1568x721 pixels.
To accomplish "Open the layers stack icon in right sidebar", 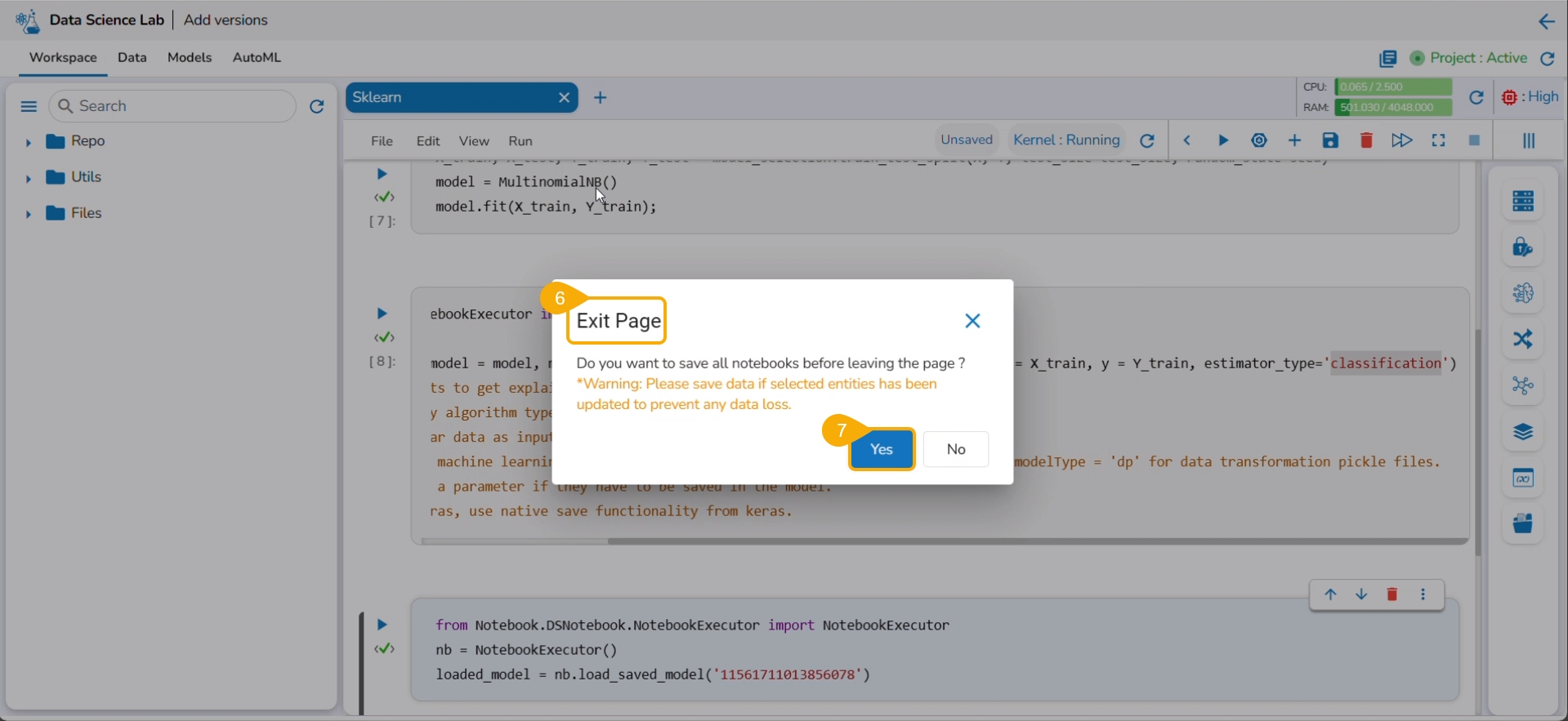I will pyautogui.click(x=1522, y=432).
